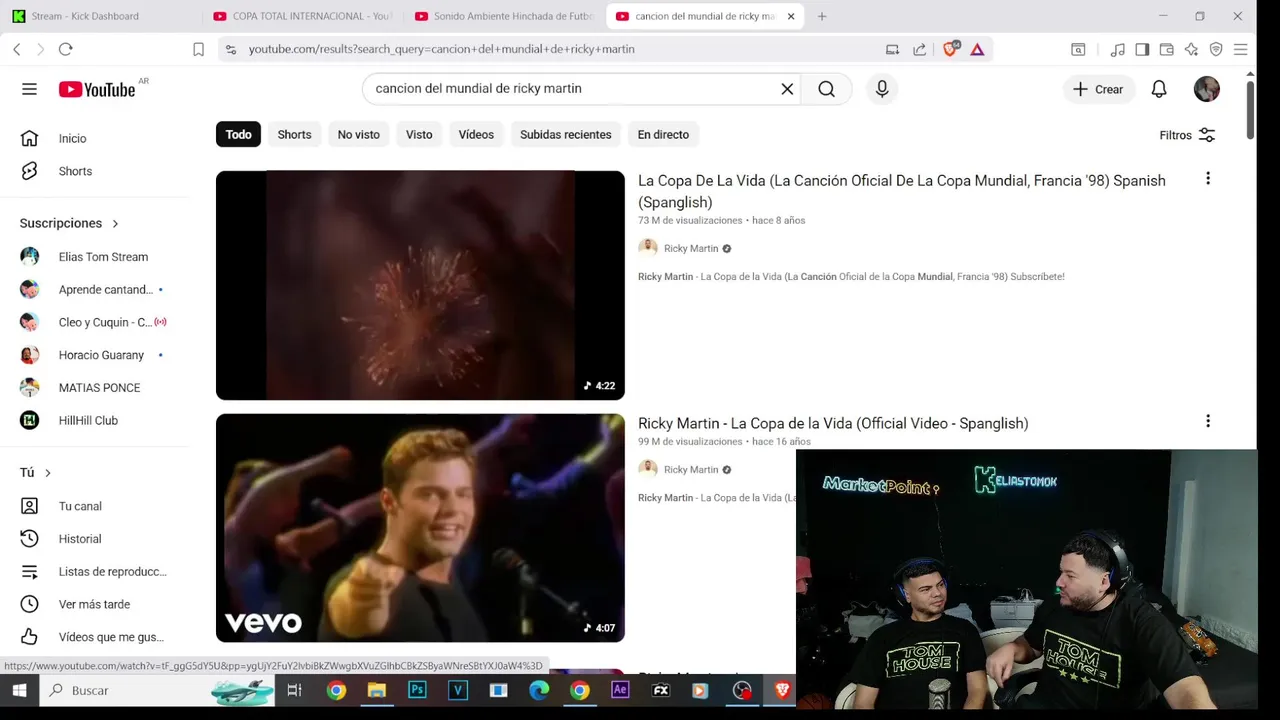
Task: Open Brave VPN shield icon
Action: pos(1216,49)
